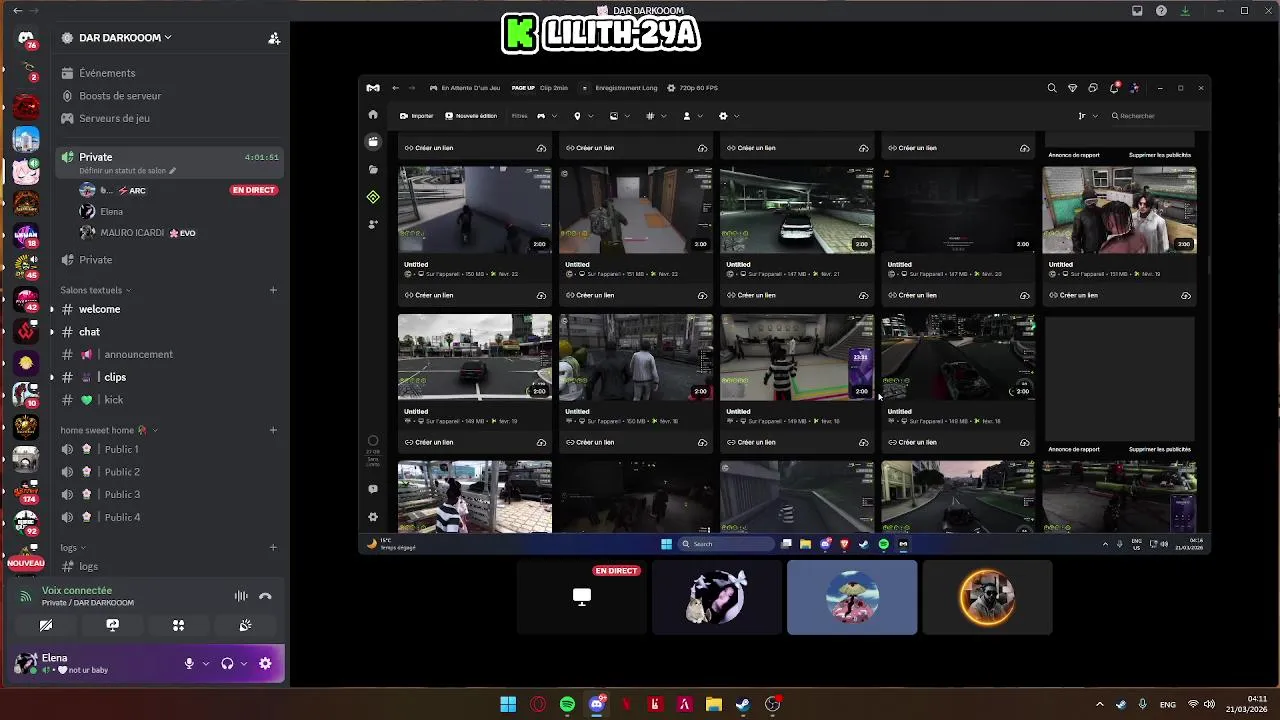Image resolution: width=1280 pixels, height=720 pixels.
Task: Join the Public 2 voice channel
Action: 170,472
